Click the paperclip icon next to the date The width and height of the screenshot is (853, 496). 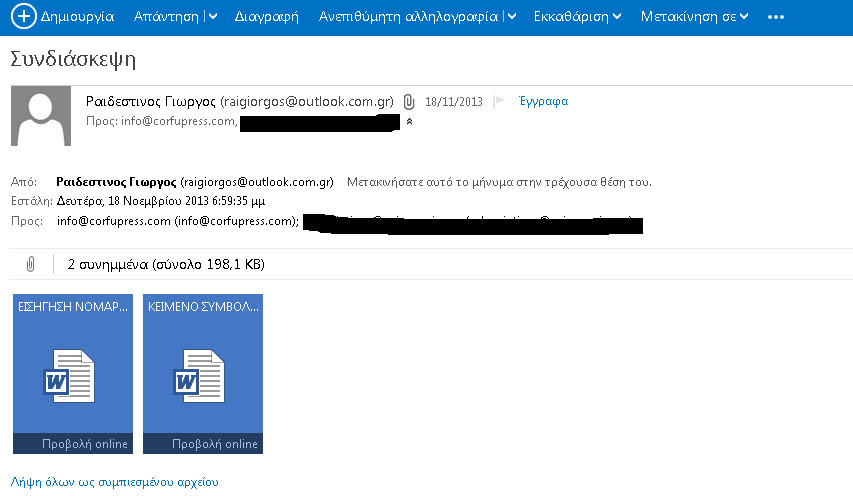click(x=408, y=102)
